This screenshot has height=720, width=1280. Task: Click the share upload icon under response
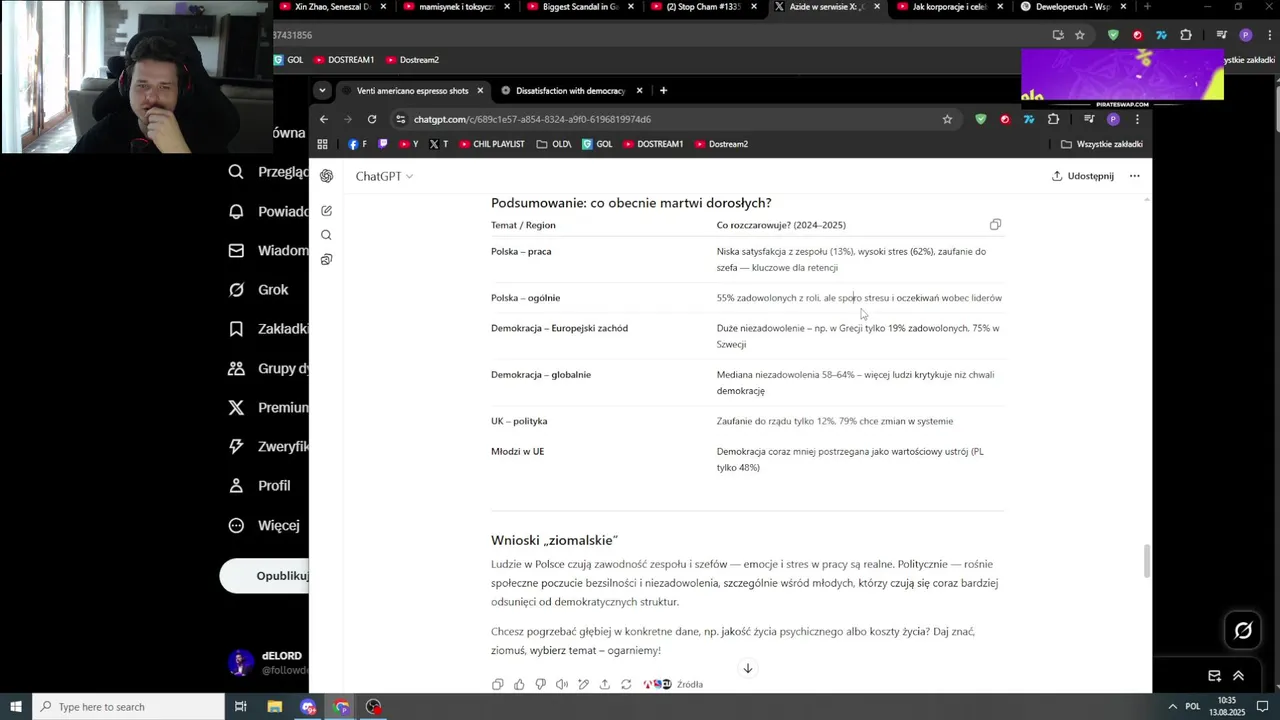click(605, 684)
